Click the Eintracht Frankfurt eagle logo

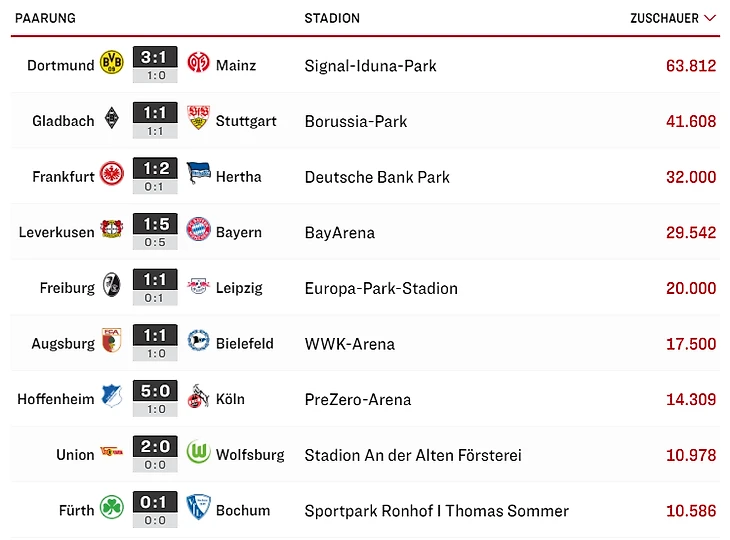click(111, 176)
